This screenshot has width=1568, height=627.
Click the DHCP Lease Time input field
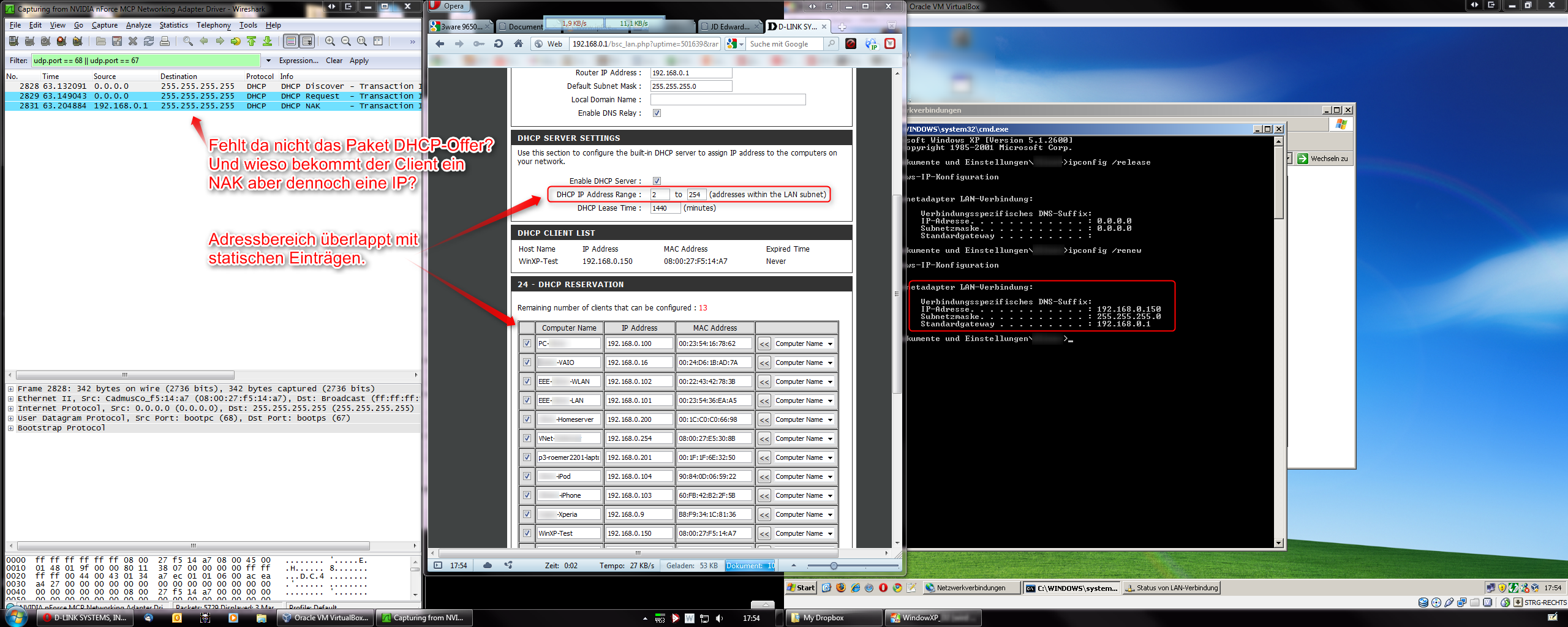click(665, 208)
